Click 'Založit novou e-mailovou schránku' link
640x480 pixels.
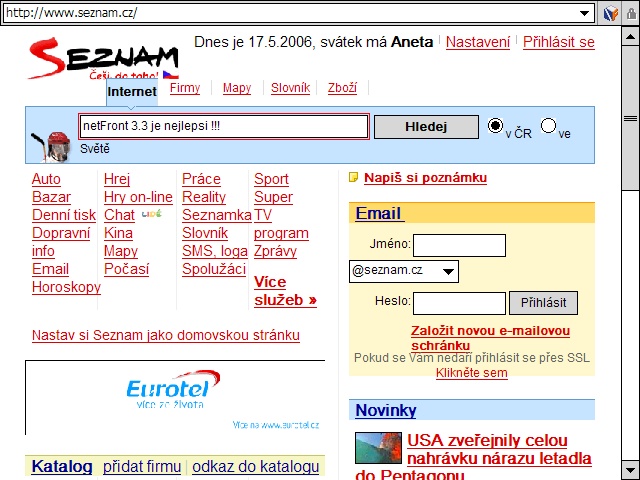490,338
